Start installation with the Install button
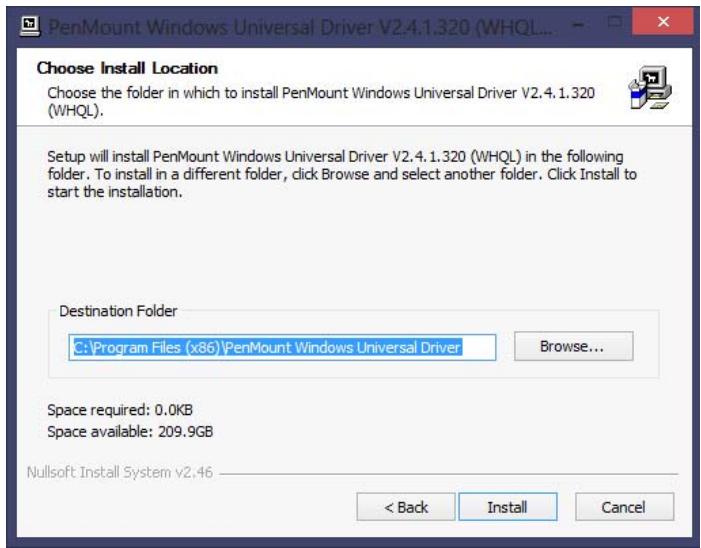This screenshot has height=548, width=701. (508, 507)
